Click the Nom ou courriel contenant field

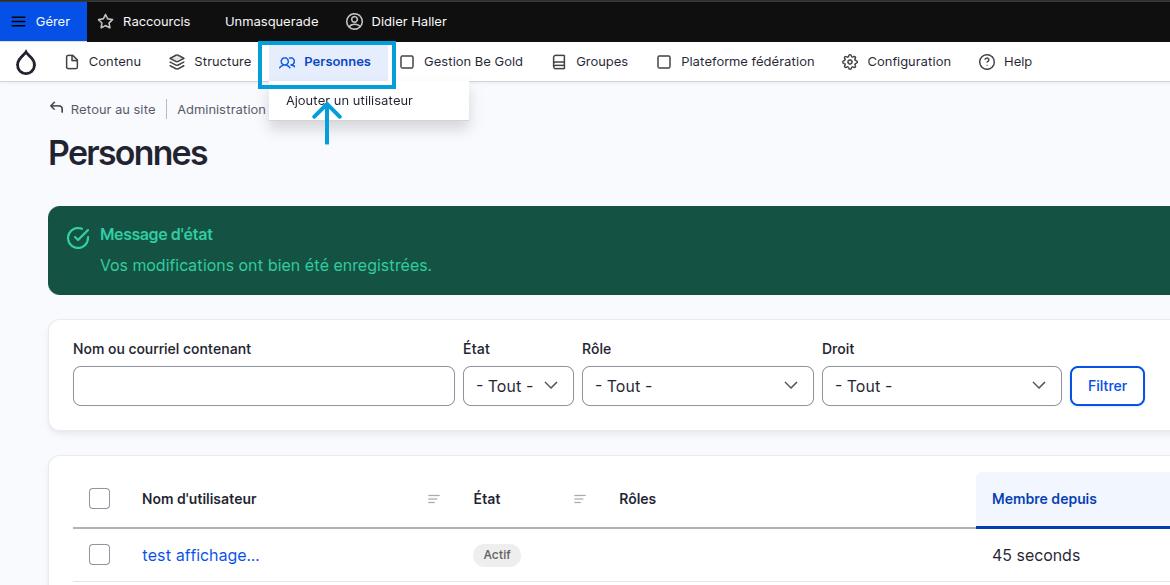pyautogui.click(x=264, y=386)
